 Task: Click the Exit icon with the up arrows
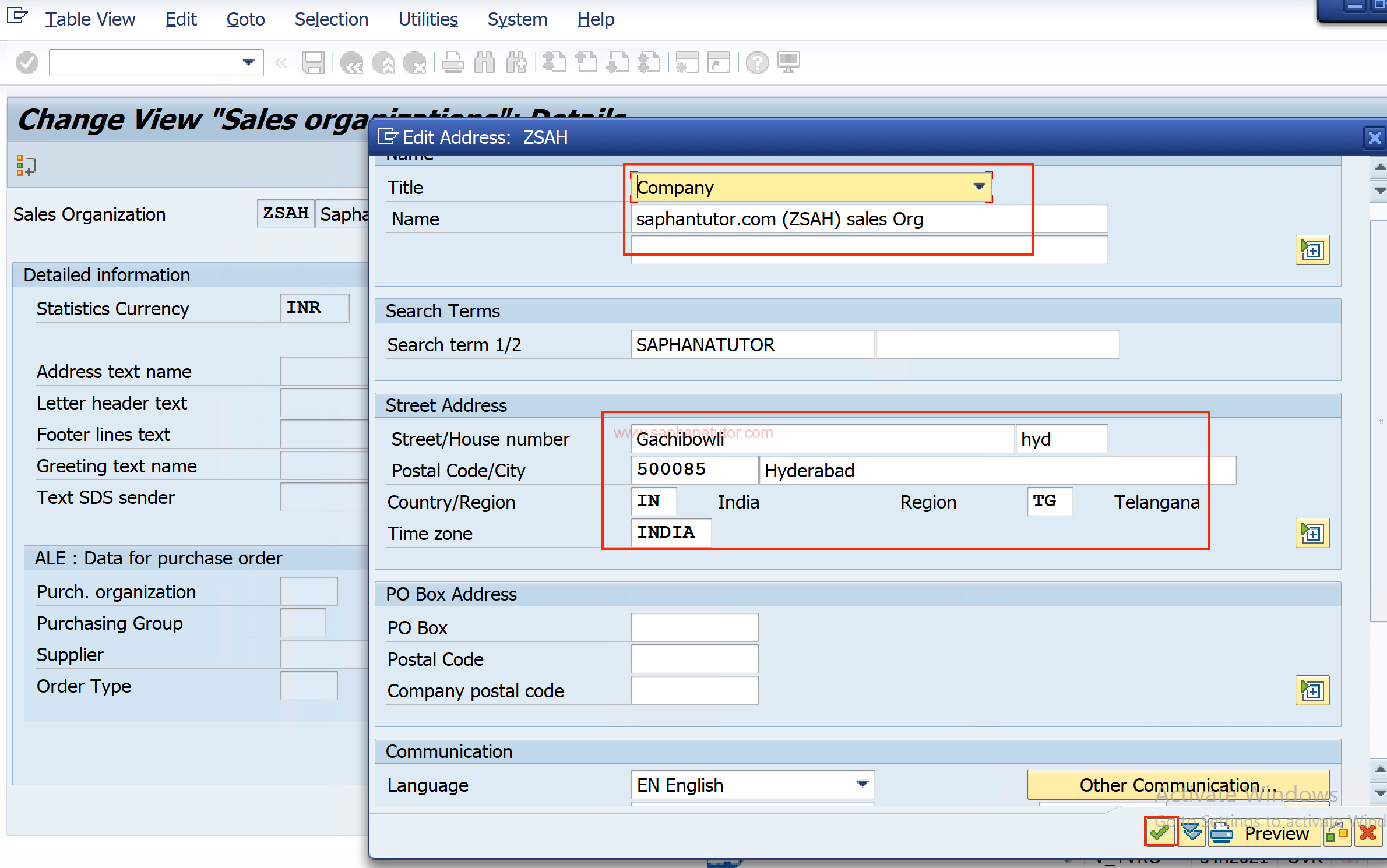tap(383, 62)
